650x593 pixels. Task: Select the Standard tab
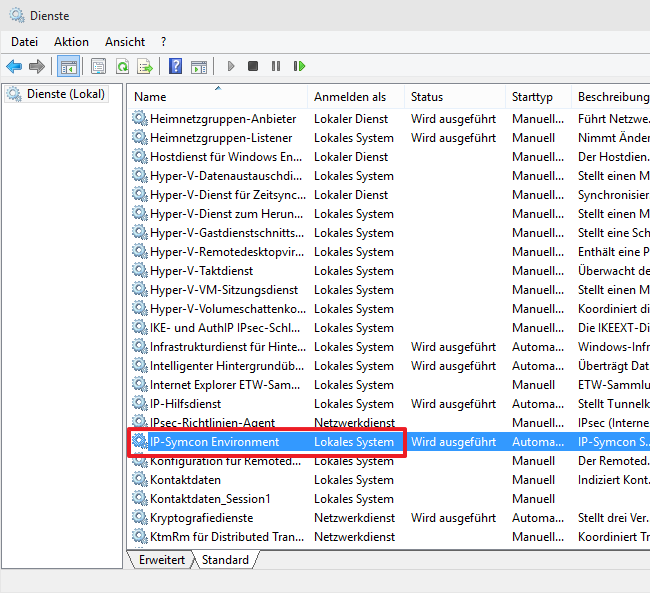[x=225, y=560]
